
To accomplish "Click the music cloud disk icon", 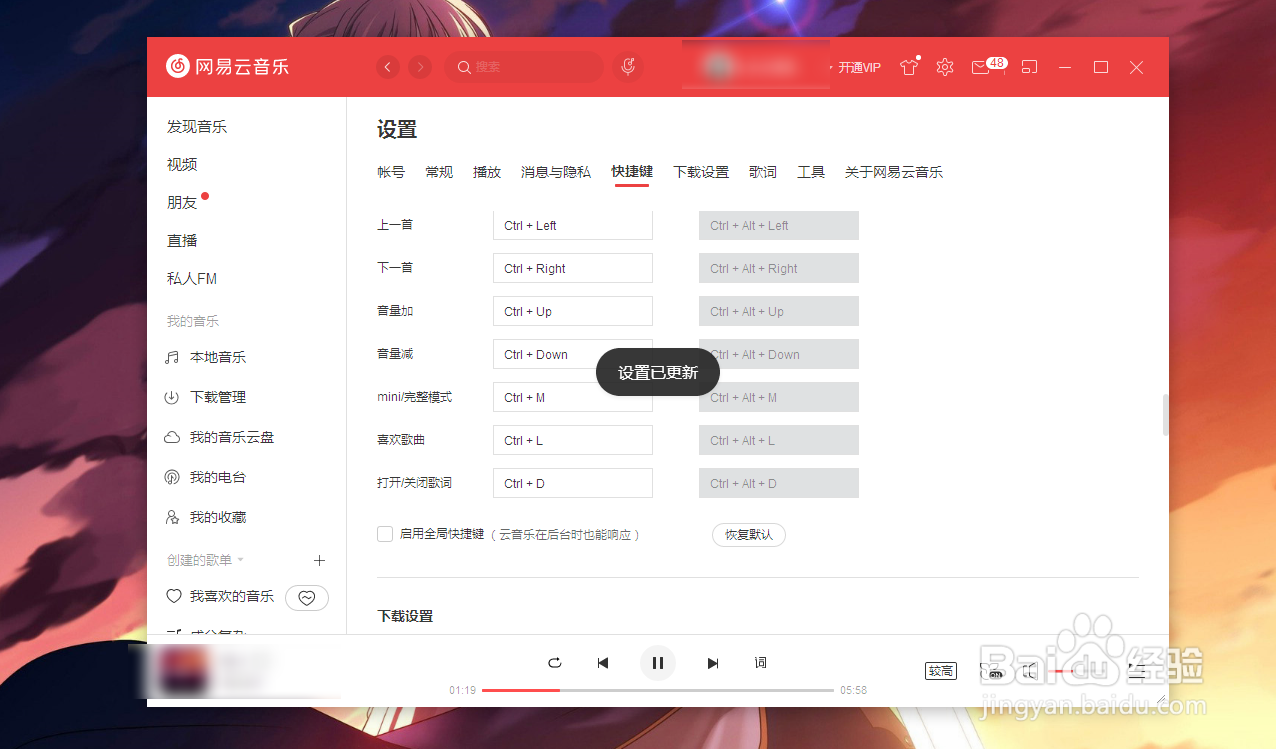I will click(172, 437).
